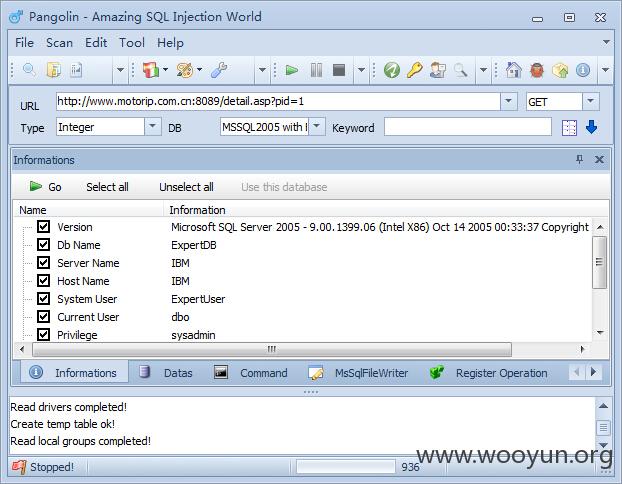Click the Pangolin title bar app icon

point(16,16)
